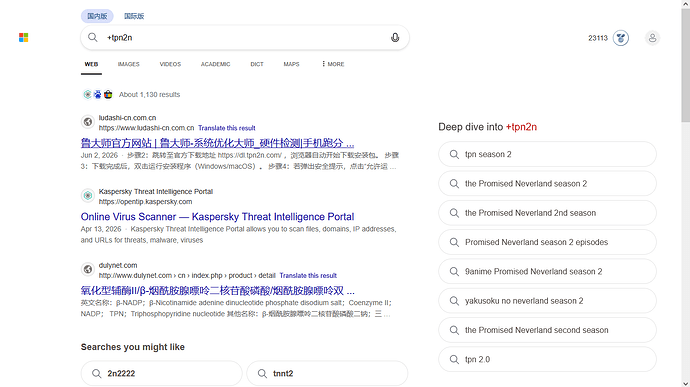Switch to the 国内版 domestic version toggle
Image resolution: width=690 pixels, height=387 pixels.
97,16
